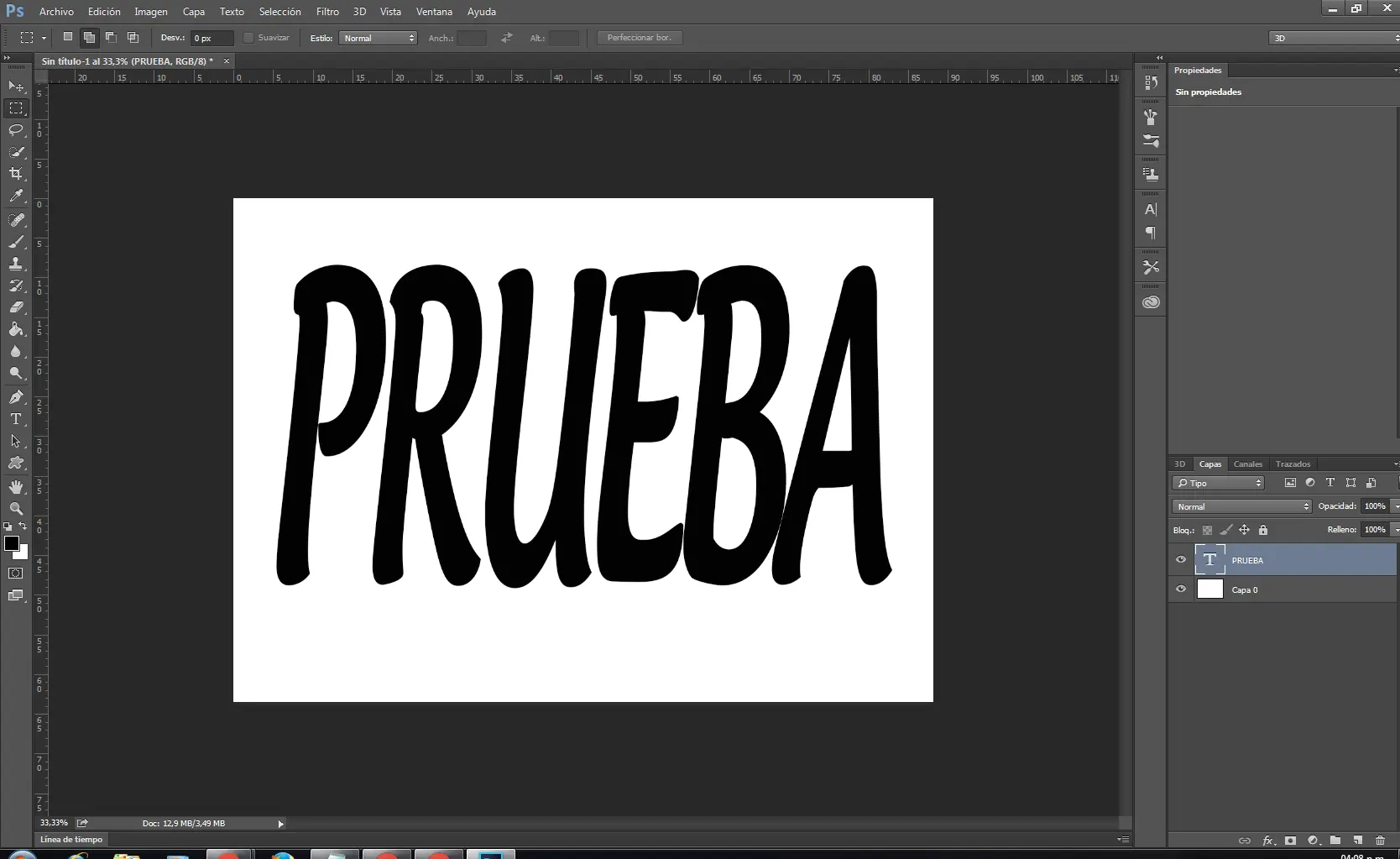Screen dimensions: 1400x859
Task: Hide the PRUEBA layer
Action: point(1181,560)
